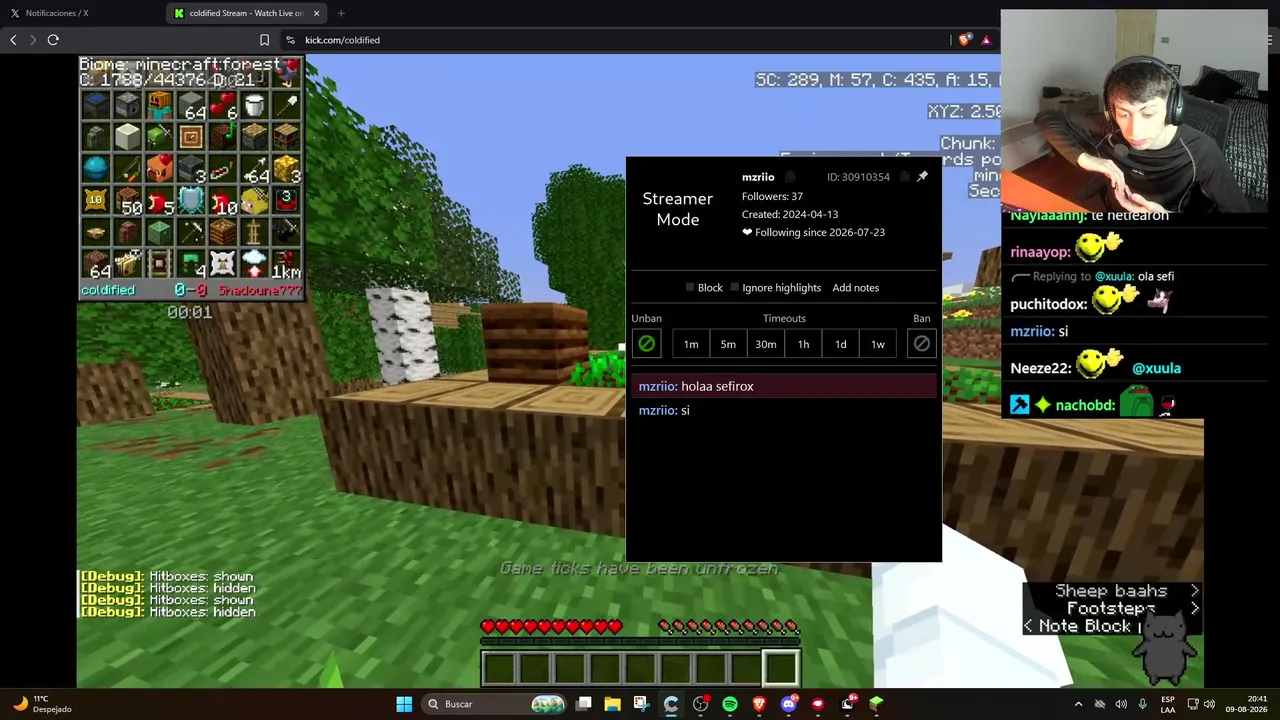
Task: Click the "Followers: 37" text
Action: click(x=772, y=196)
